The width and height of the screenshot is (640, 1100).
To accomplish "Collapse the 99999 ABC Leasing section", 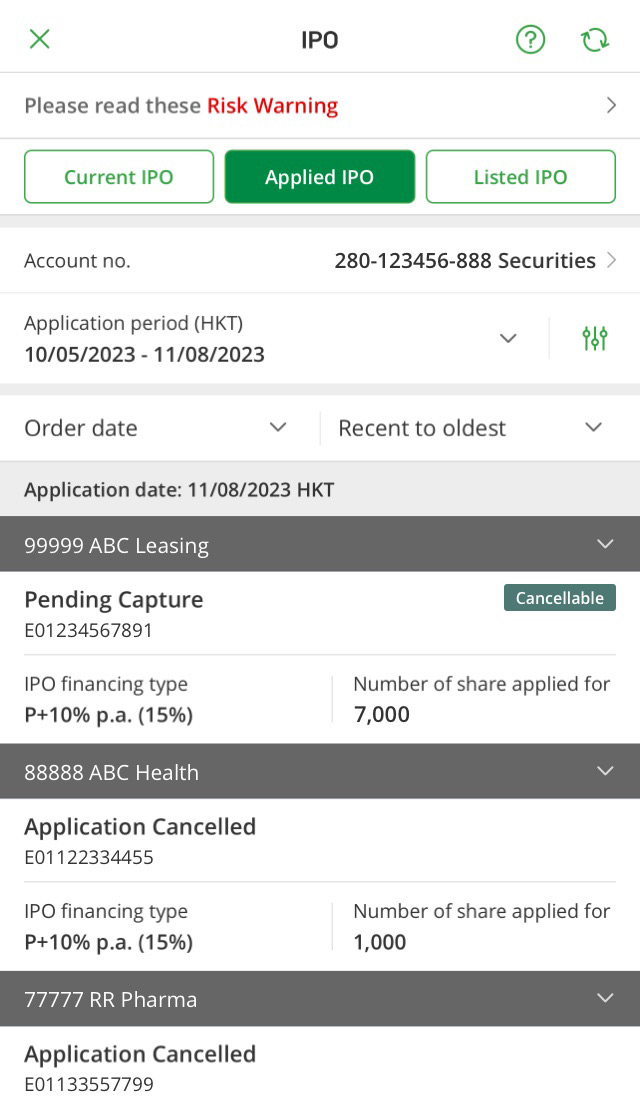I will pos(605,544).
